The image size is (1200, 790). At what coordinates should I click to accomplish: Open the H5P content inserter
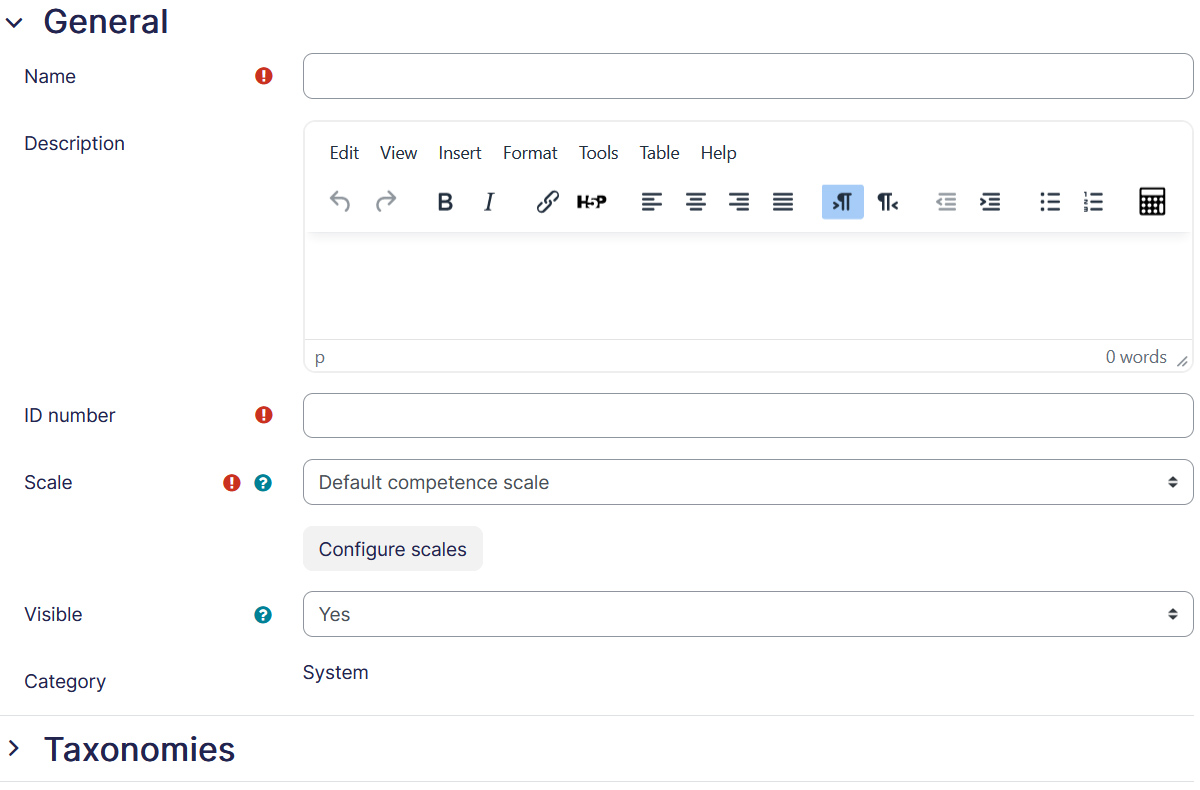592,202
